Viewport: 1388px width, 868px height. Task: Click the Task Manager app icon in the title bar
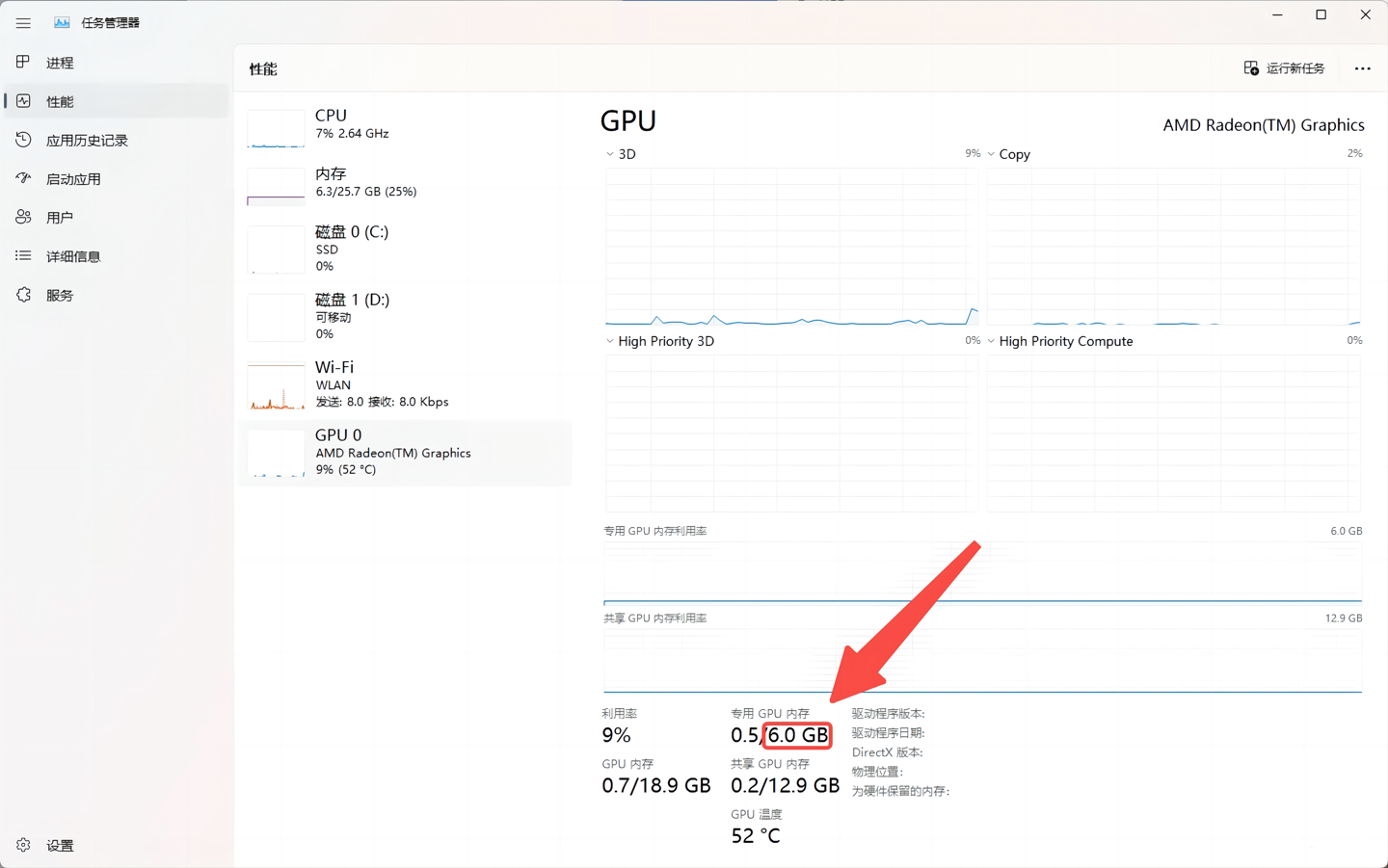(62, 22)
